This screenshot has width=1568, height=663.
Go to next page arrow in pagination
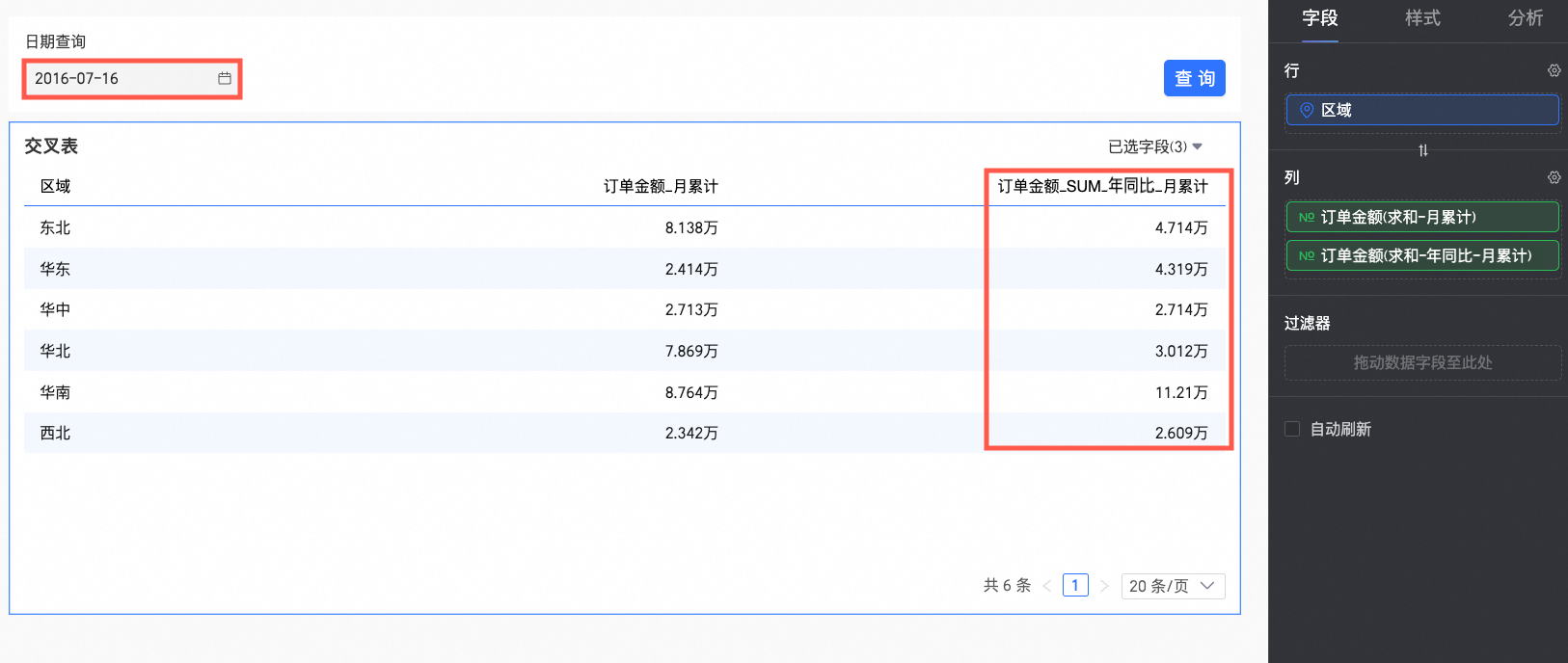(1104, 586)
